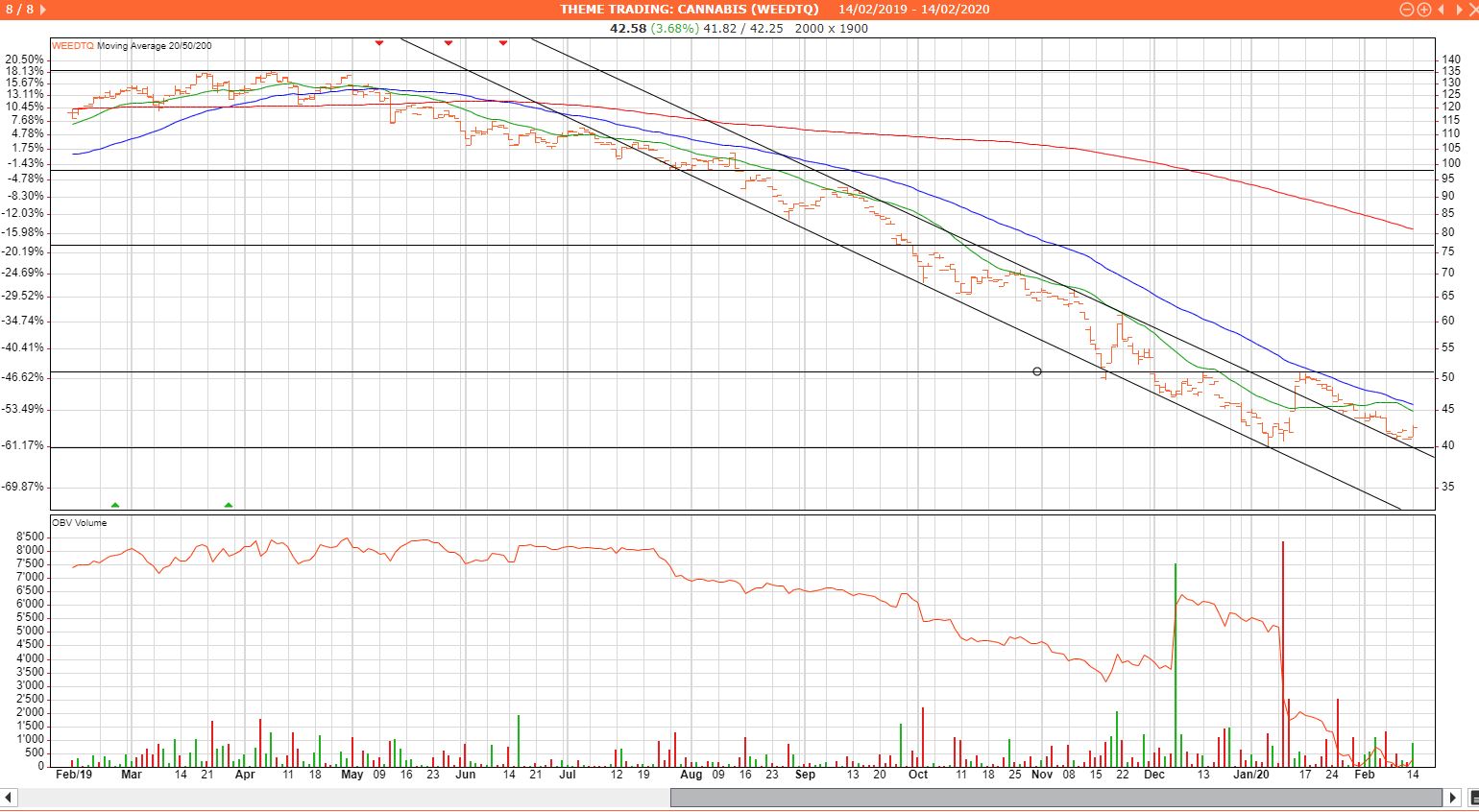Click the WEEDTQ symbol label
Screen dimensions: 1479x812
click(73, 46)
